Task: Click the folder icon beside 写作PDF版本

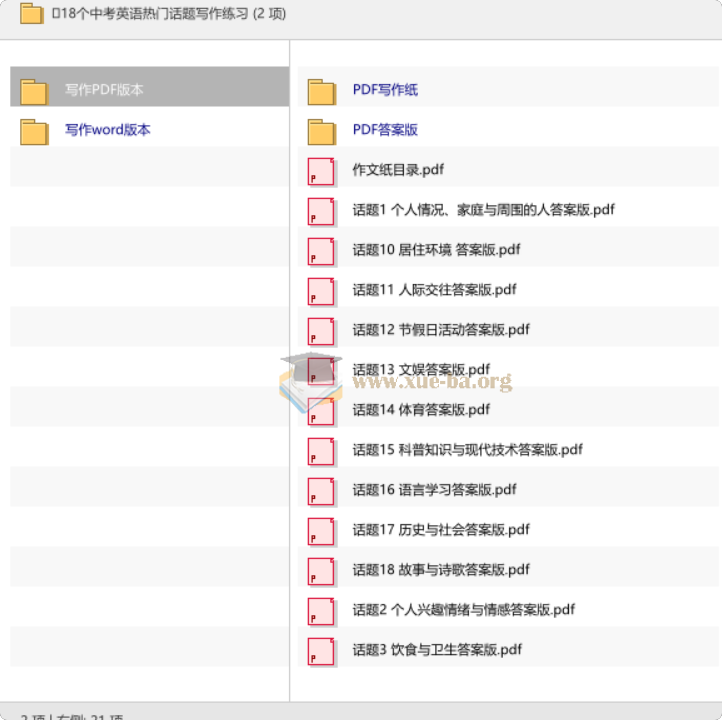Action: pos(34,91)
